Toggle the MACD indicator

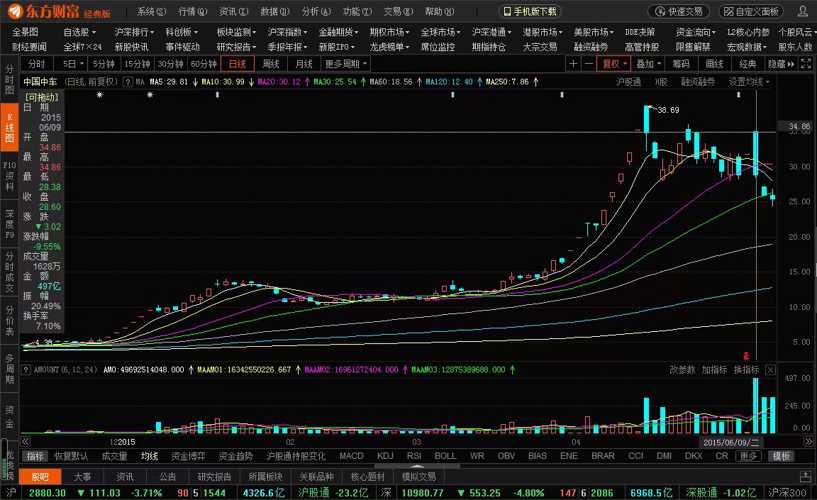(x=351, y=456)
